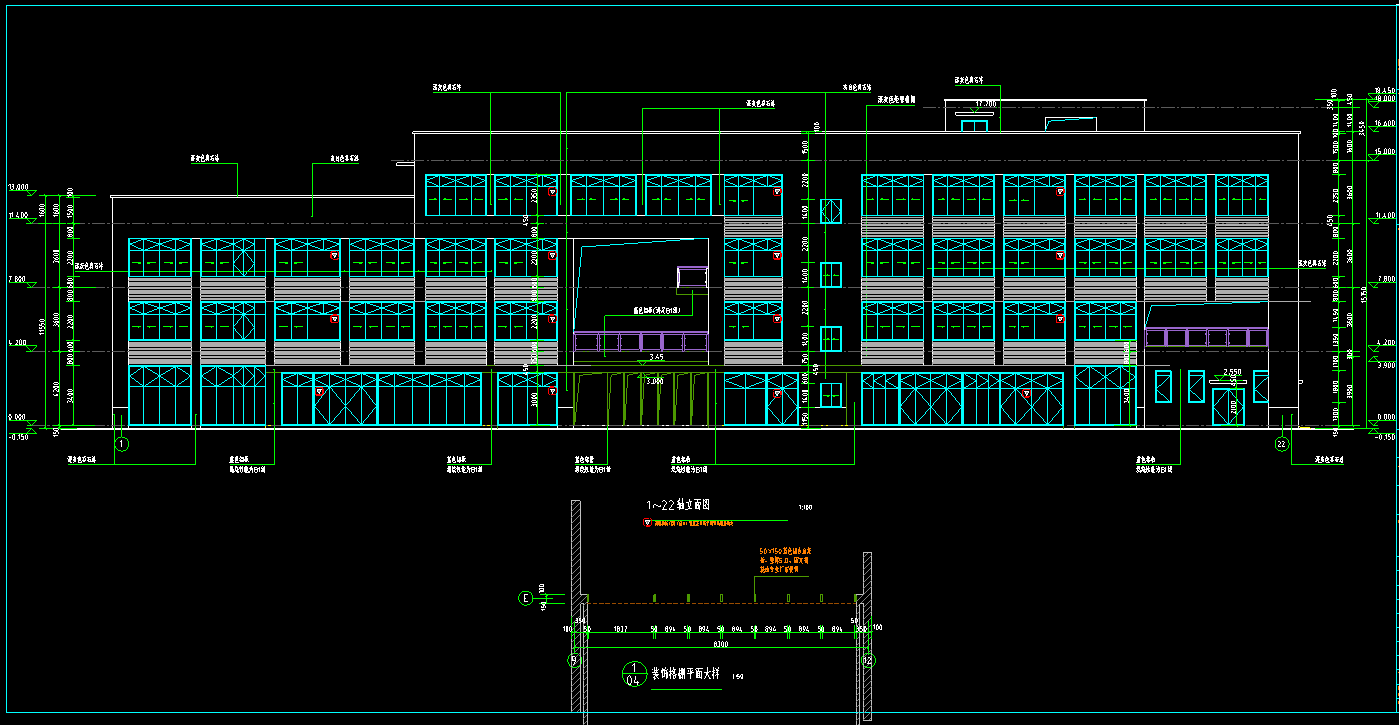Select the 装饰格栅平面大样 title text
Image resolution: width=1399 pixels, height=725 pixels.
tap(686, 674)
